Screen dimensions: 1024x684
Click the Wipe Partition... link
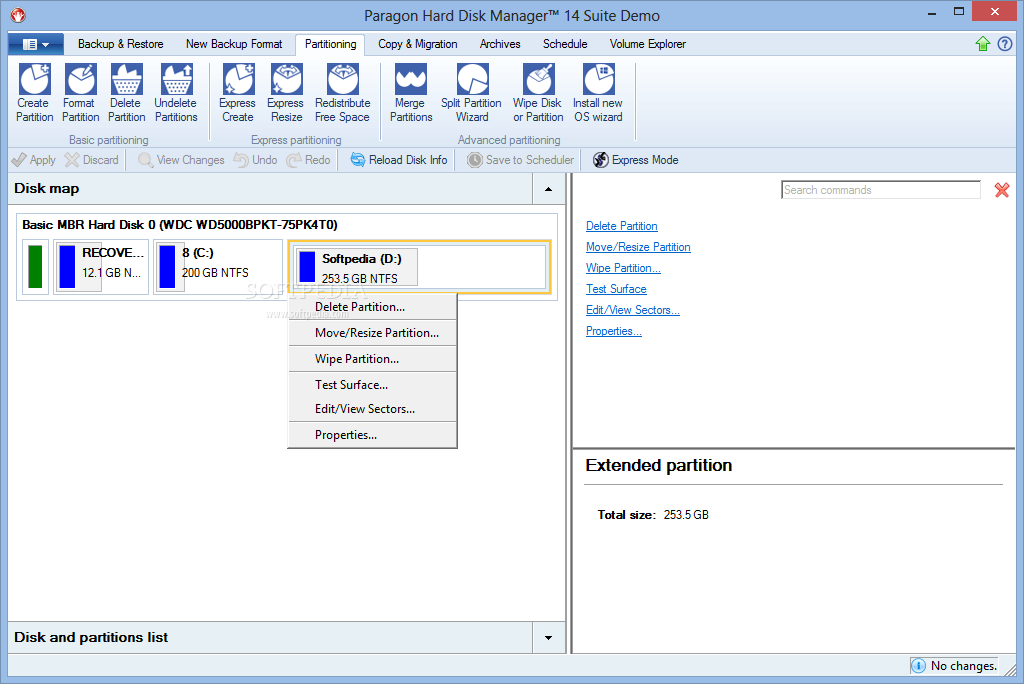(x=623, y=268)
